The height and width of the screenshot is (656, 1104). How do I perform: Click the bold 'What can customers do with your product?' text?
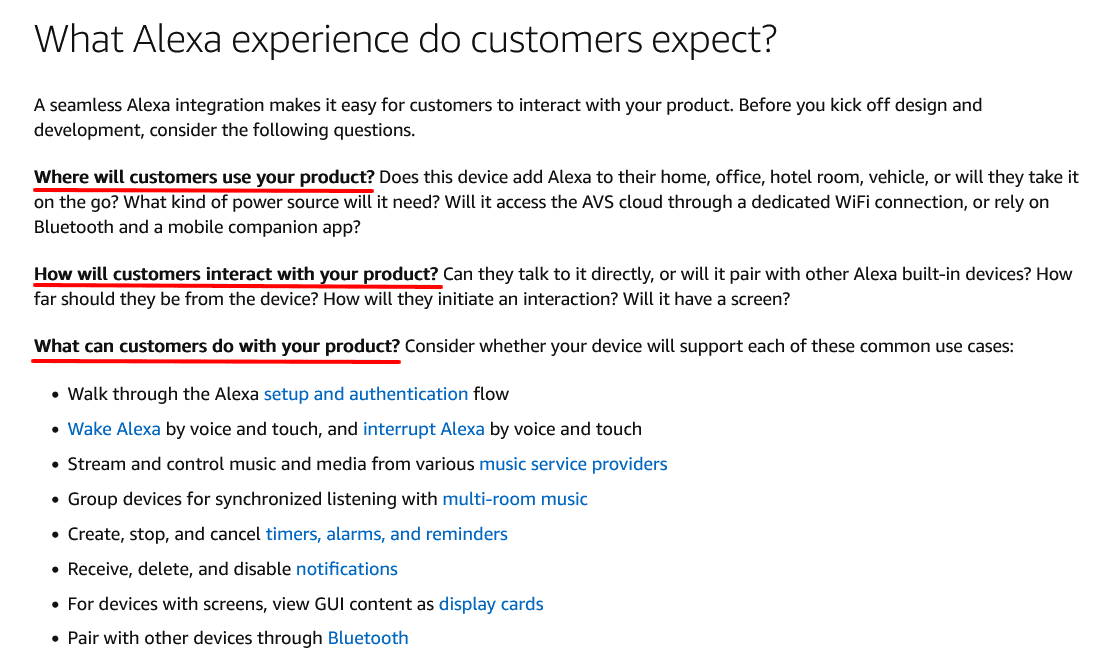217,347
